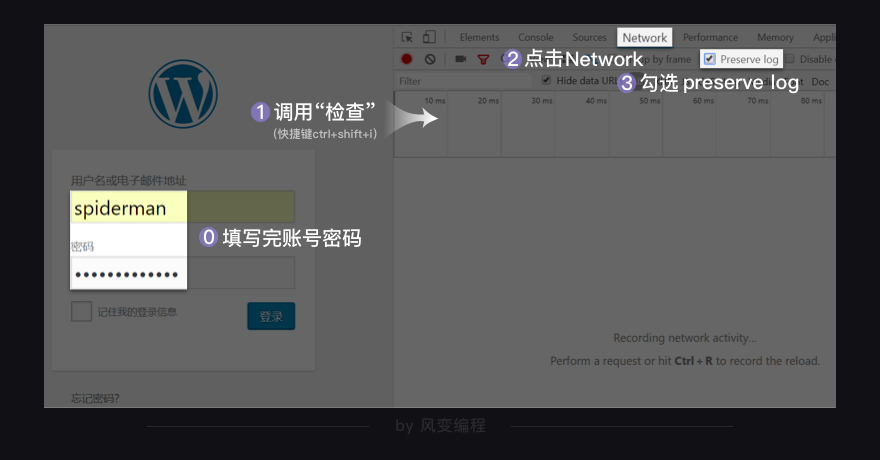The image size is (880, 460).
Task: Uncheck the Preserve log checkbox
Action: point(710,59)
